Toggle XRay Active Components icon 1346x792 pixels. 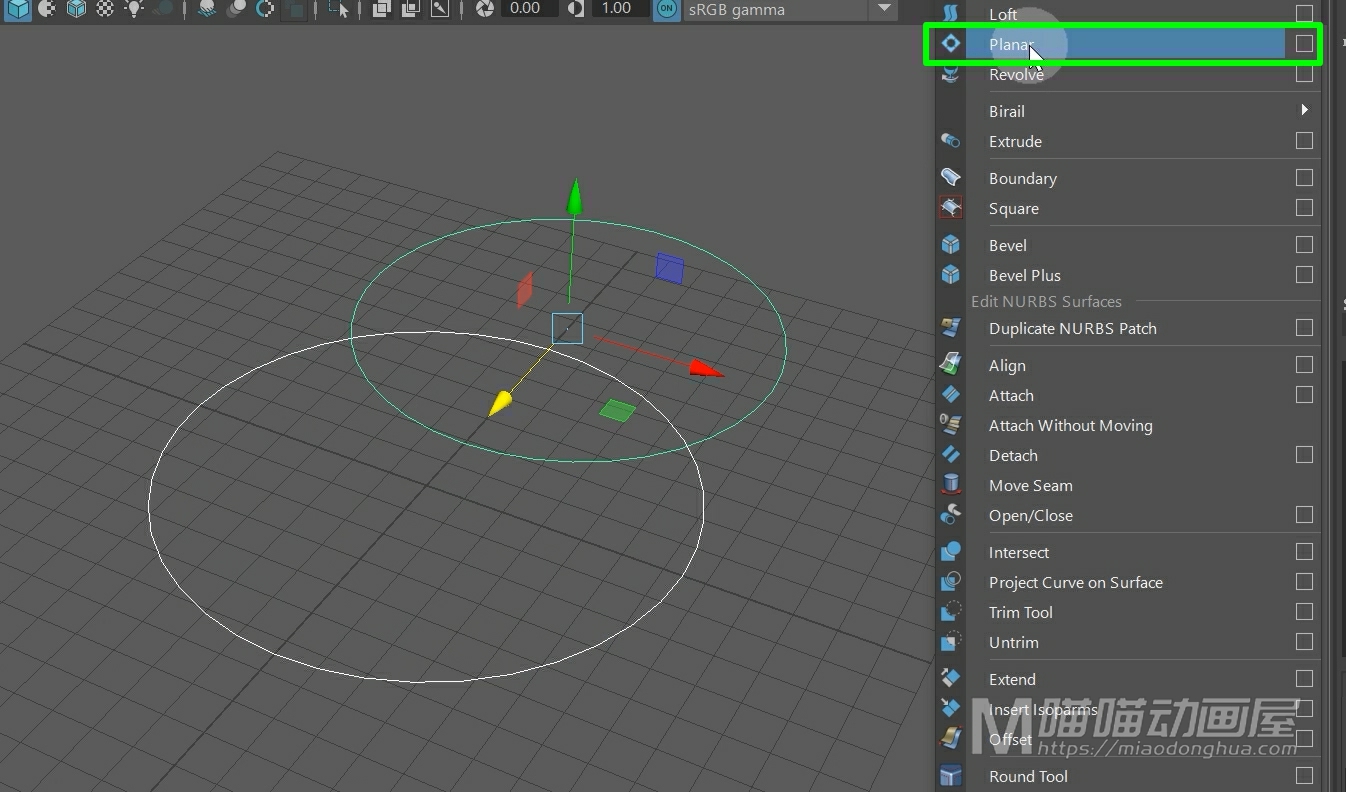point(411,9)
